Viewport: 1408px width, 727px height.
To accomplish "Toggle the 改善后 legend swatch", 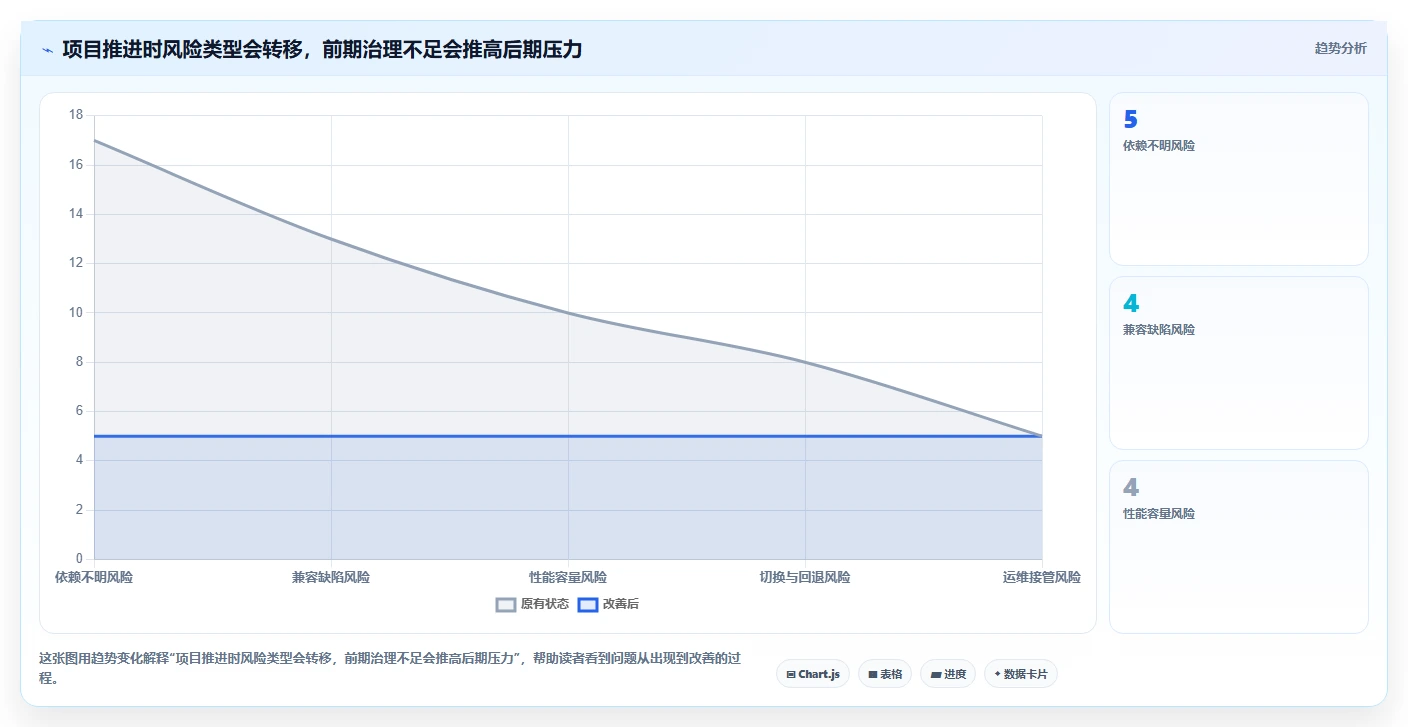I will point(588,604).
